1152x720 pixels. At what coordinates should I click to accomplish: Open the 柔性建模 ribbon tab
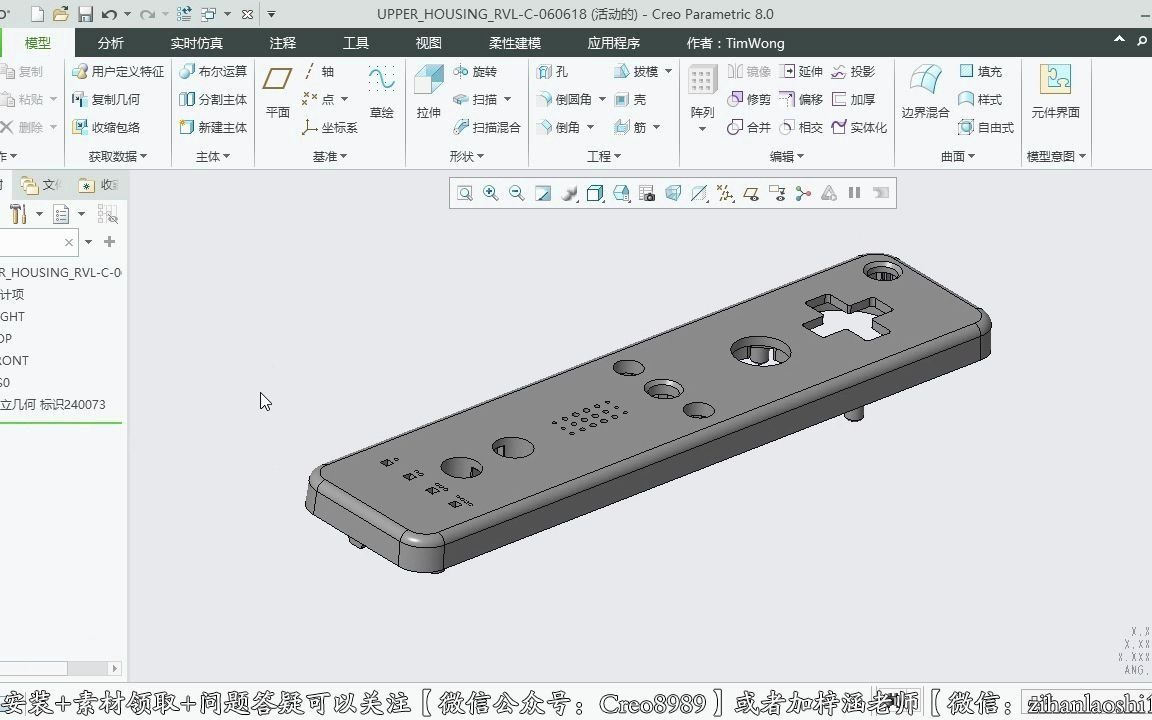[x=515, y=43]
